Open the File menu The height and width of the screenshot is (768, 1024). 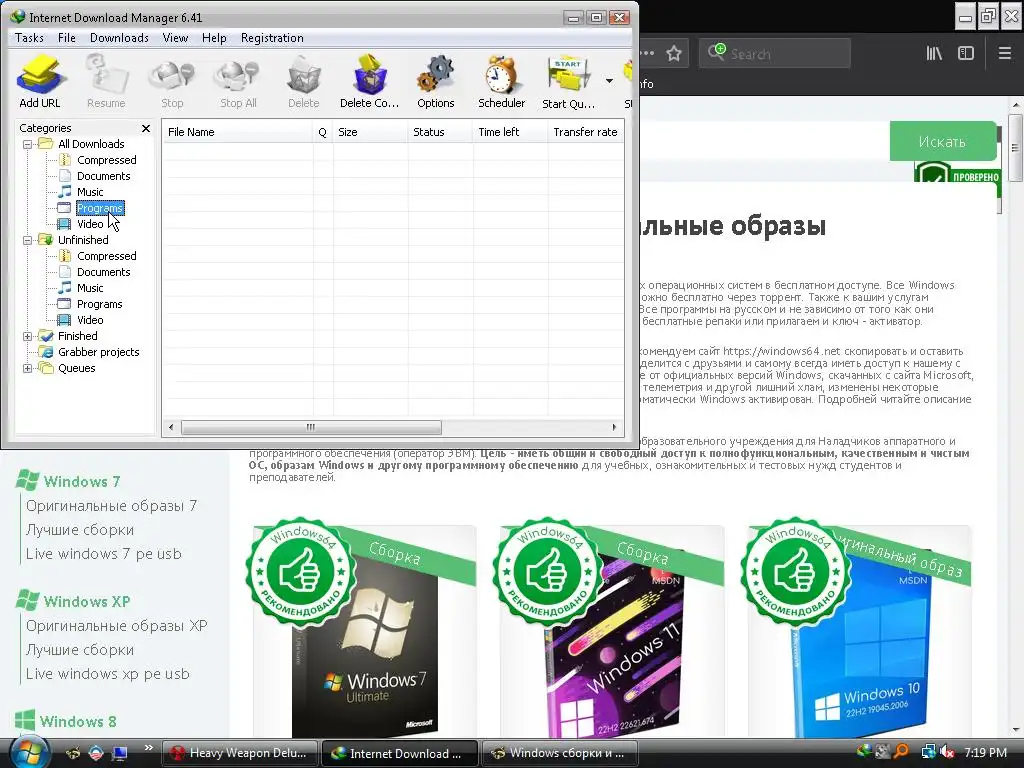click(67, 38)
